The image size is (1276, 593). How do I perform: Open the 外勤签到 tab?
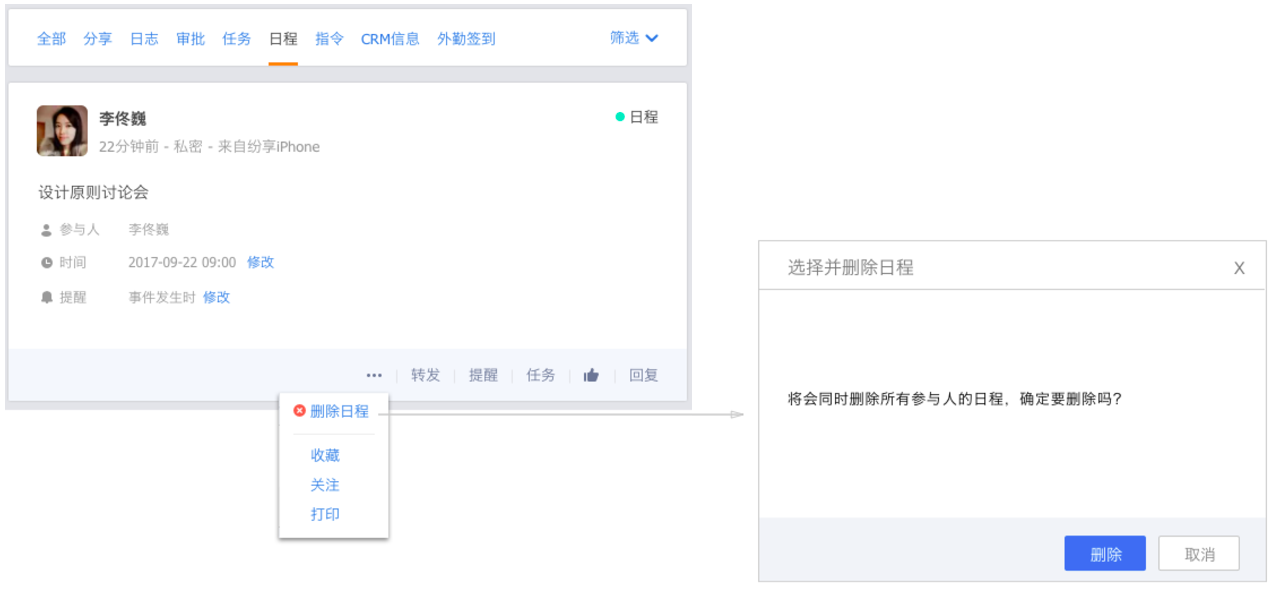tap(466, 39)
